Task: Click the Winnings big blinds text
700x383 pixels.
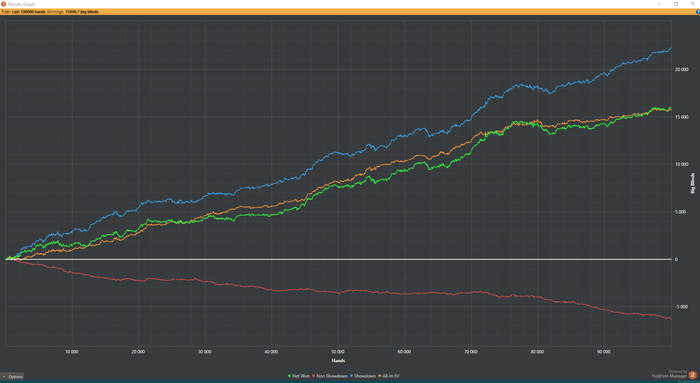Action: pyautogui.click(x=73, y=12)
